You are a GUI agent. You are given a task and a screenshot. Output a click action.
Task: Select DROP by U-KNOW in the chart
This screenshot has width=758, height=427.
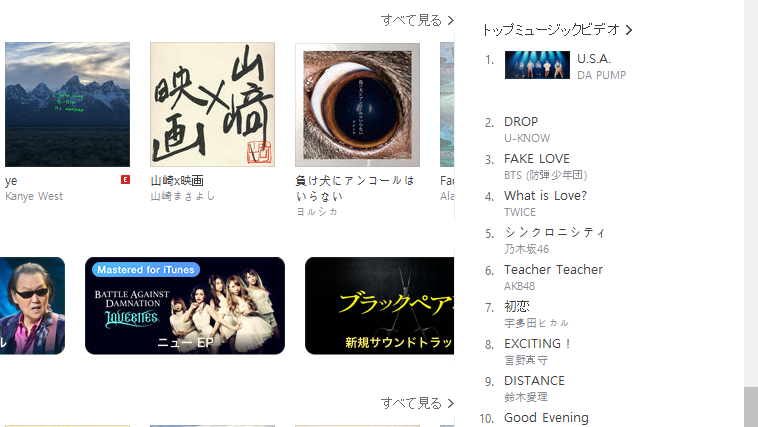(x=527, y=129)
